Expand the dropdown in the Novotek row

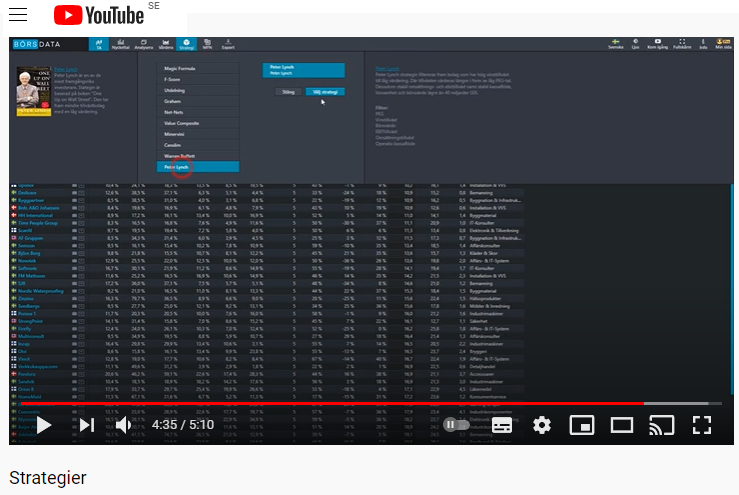82,261
